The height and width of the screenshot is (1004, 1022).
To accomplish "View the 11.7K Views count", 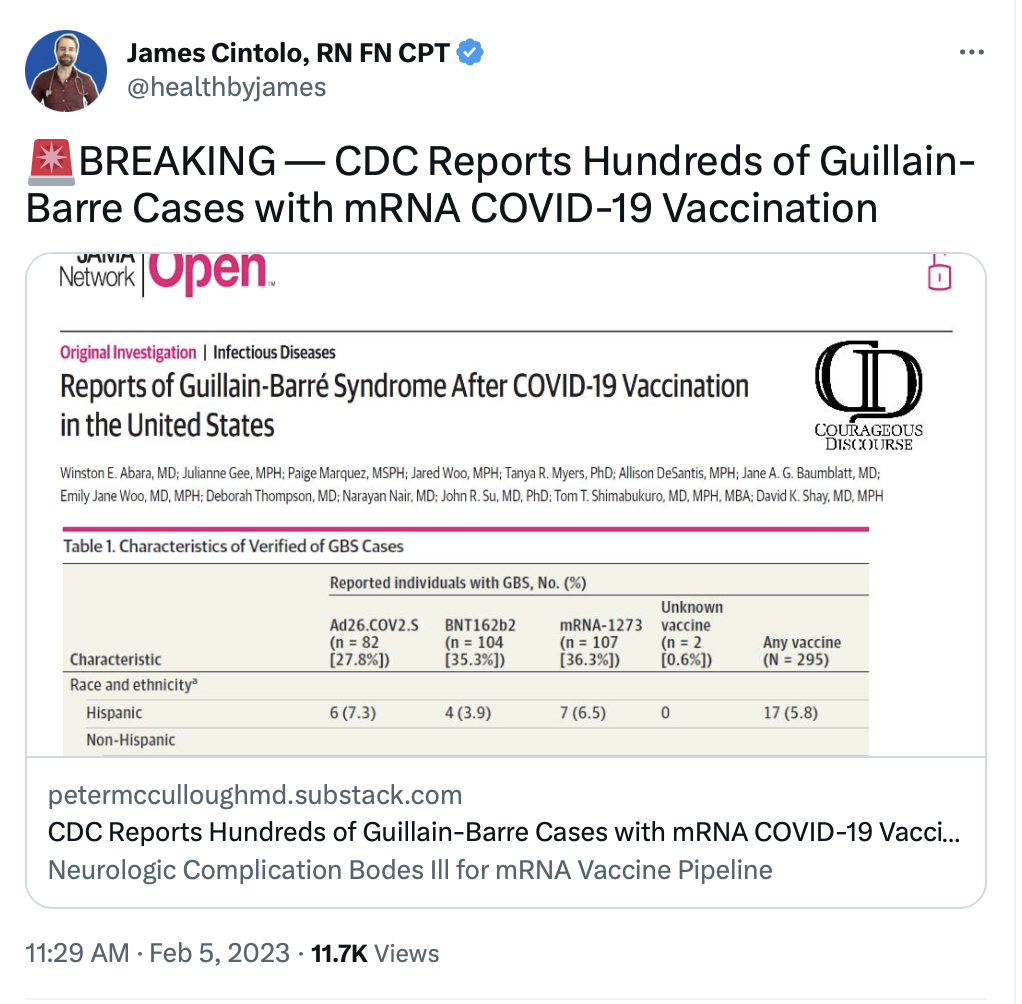I will [x=375, y=953].
